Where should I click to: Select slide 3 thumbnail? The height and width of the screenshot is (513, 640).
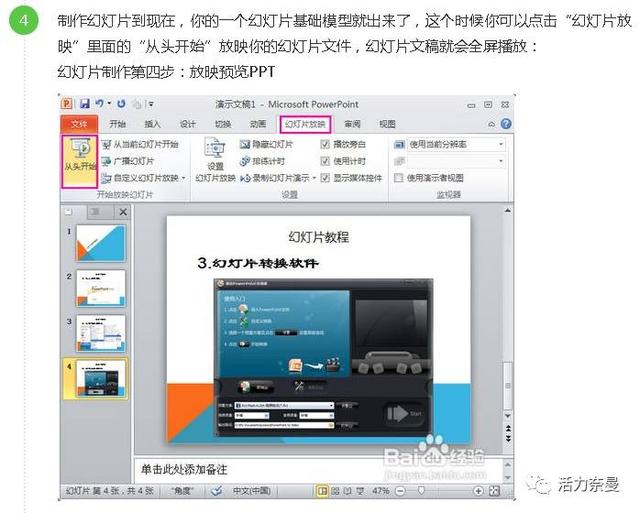point(101,333)
